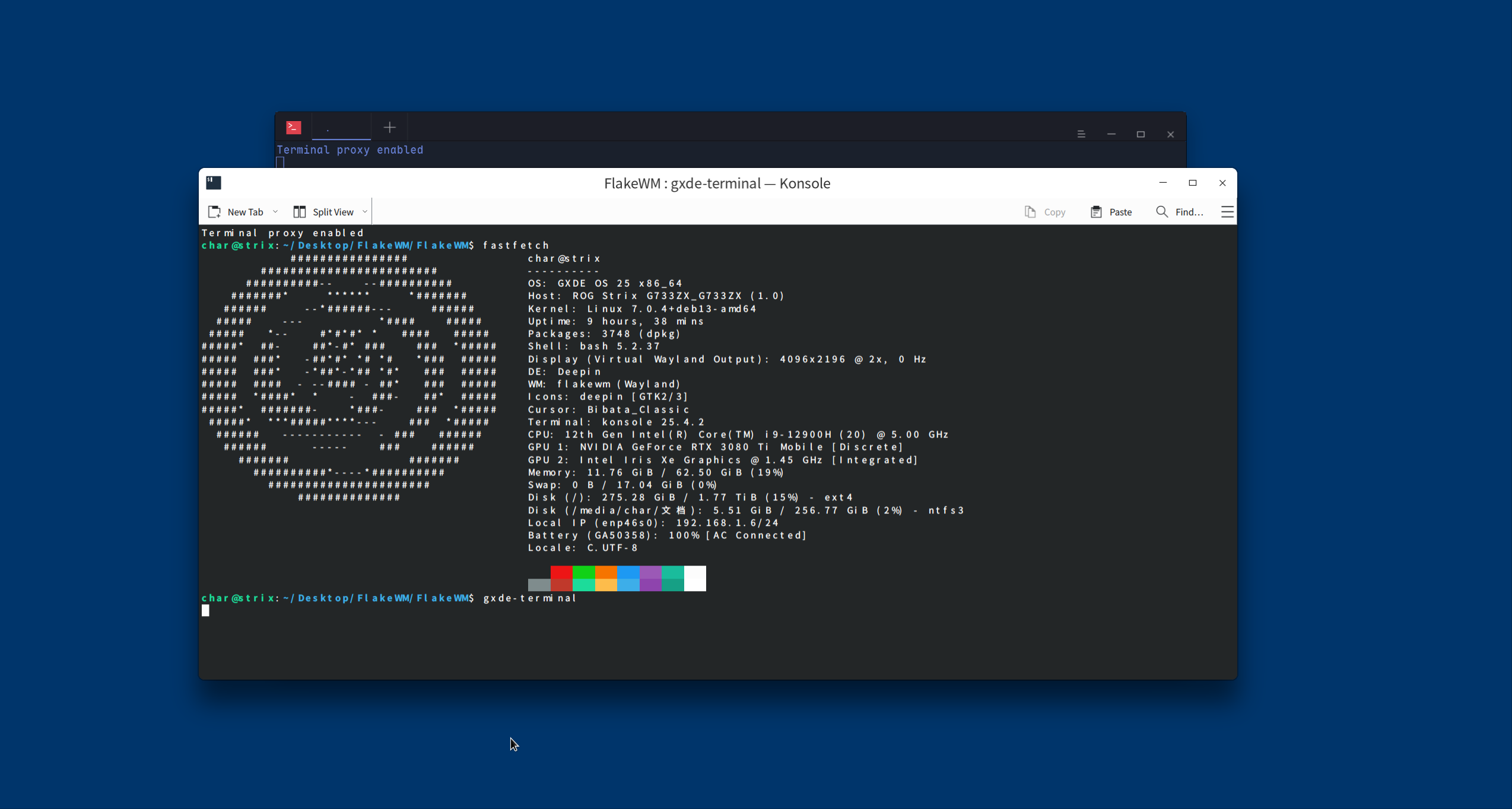This screenshot has width=1512, height=809.
Task: Click the white color block in palette
Action: click(695, 578)
